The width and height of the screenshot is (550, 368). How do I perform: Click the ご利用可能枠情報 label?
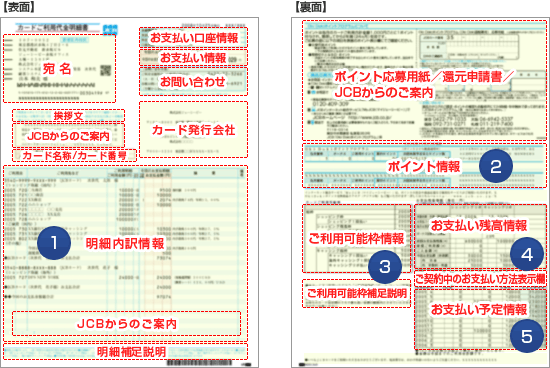click(356, 239)
